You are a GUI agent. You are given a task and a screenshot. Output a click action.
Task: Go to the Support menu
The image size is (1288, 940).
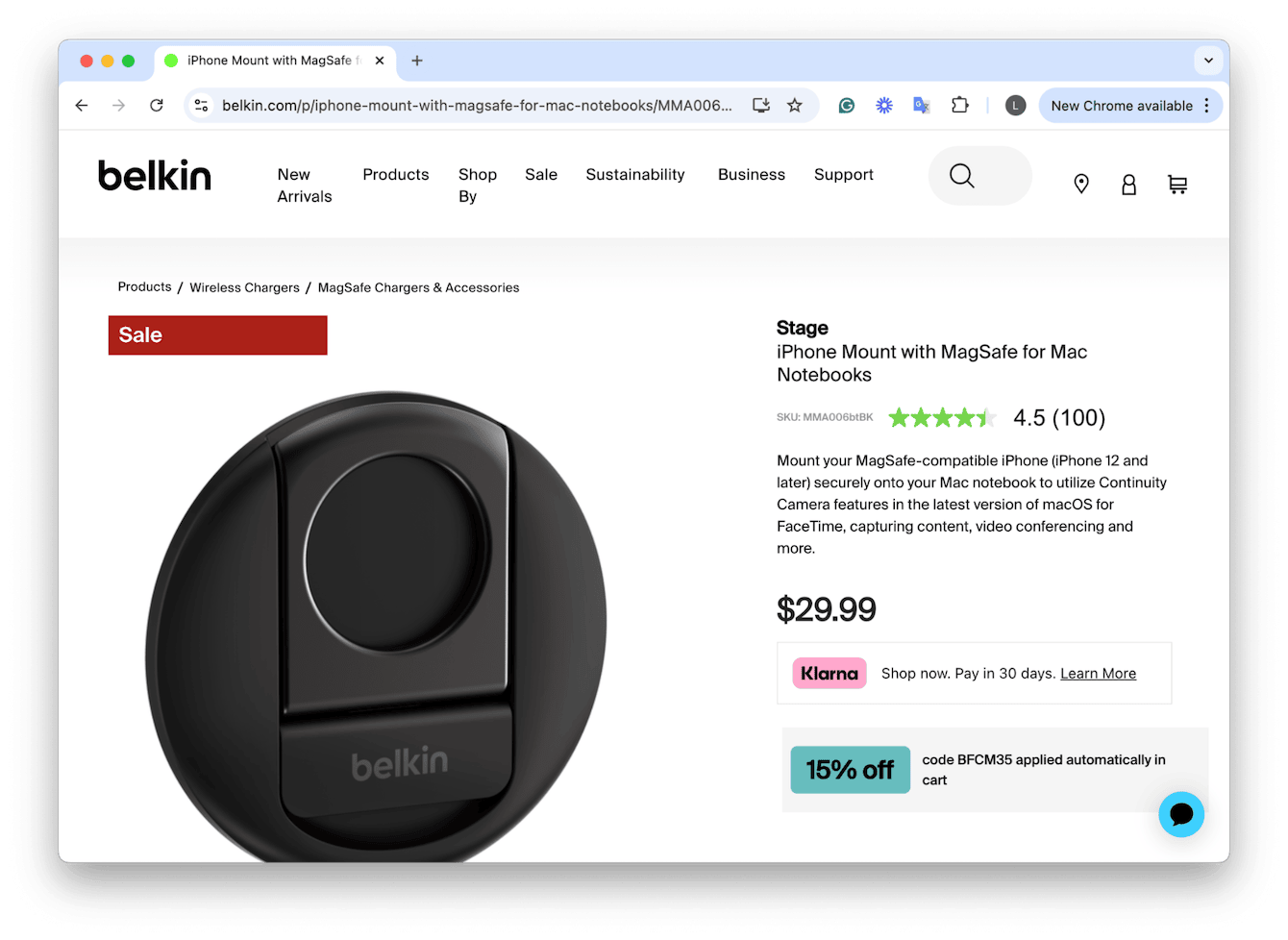pos(844,175)
